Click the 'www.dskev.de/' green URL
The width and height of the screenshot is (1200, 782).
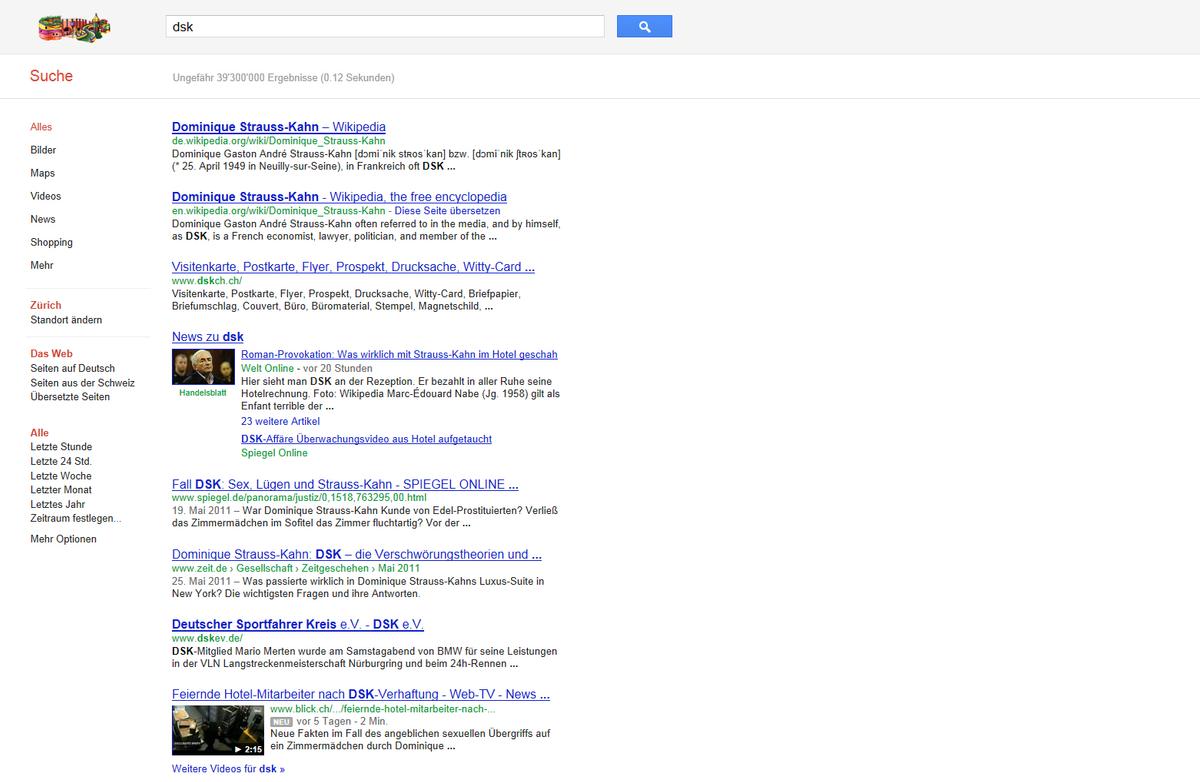[x=207, y=638]
